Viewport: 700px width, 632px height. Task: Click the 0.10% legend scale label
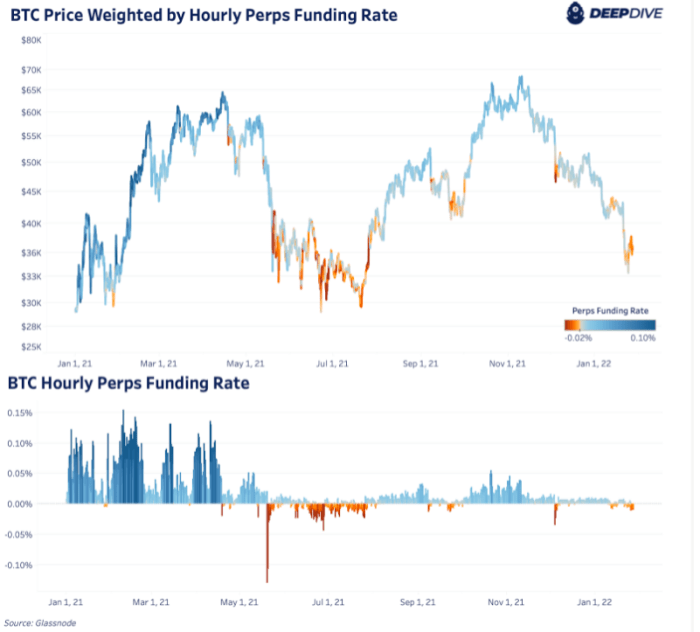coord(643,338)
